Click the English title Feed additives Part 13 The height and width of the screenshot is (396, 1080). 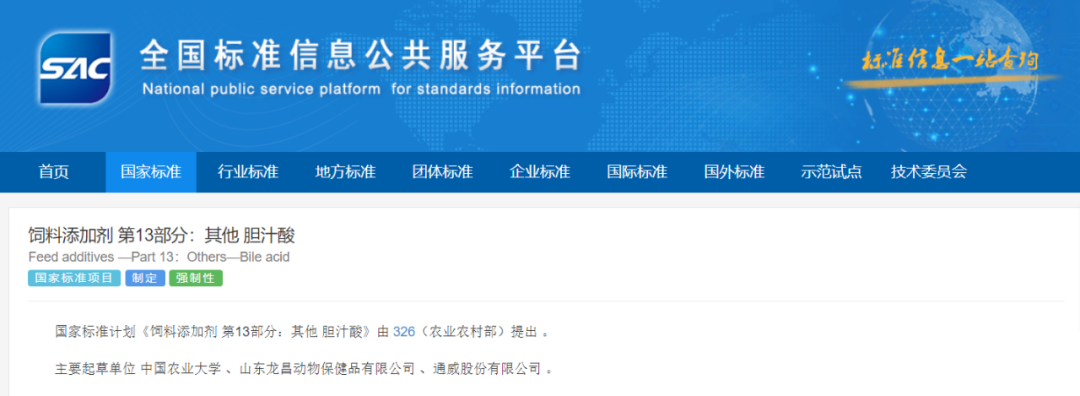coord(159,258)
